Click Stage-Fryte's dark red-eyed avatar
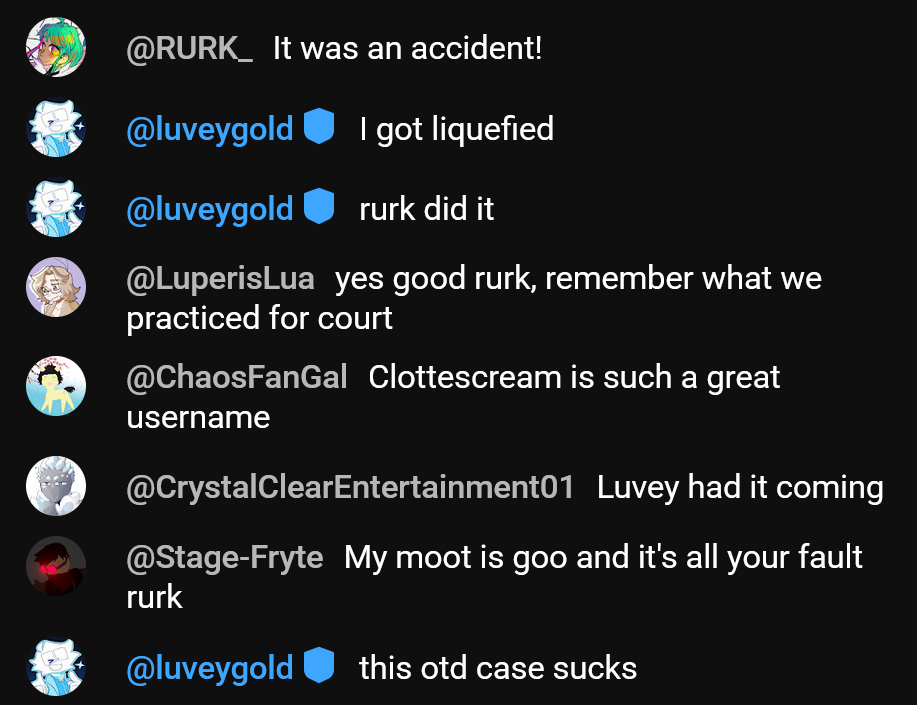The height and width of the screenshot is (705, 917). click(56, 566)
